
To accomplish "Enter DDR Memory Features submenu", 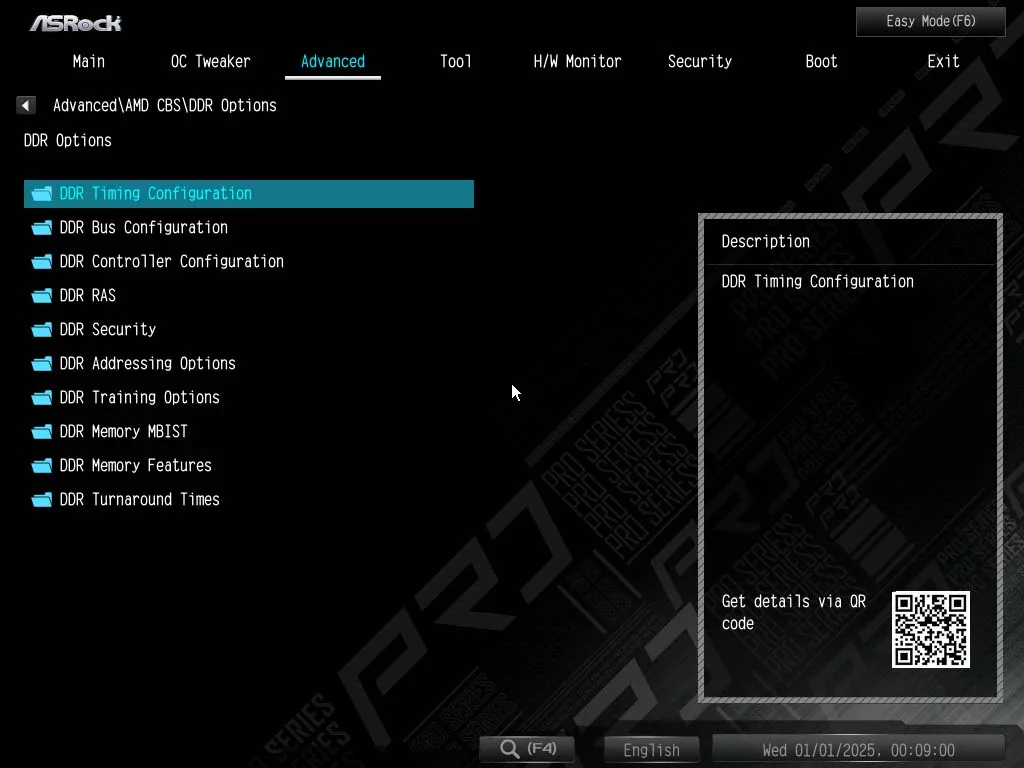I will 135,466.
